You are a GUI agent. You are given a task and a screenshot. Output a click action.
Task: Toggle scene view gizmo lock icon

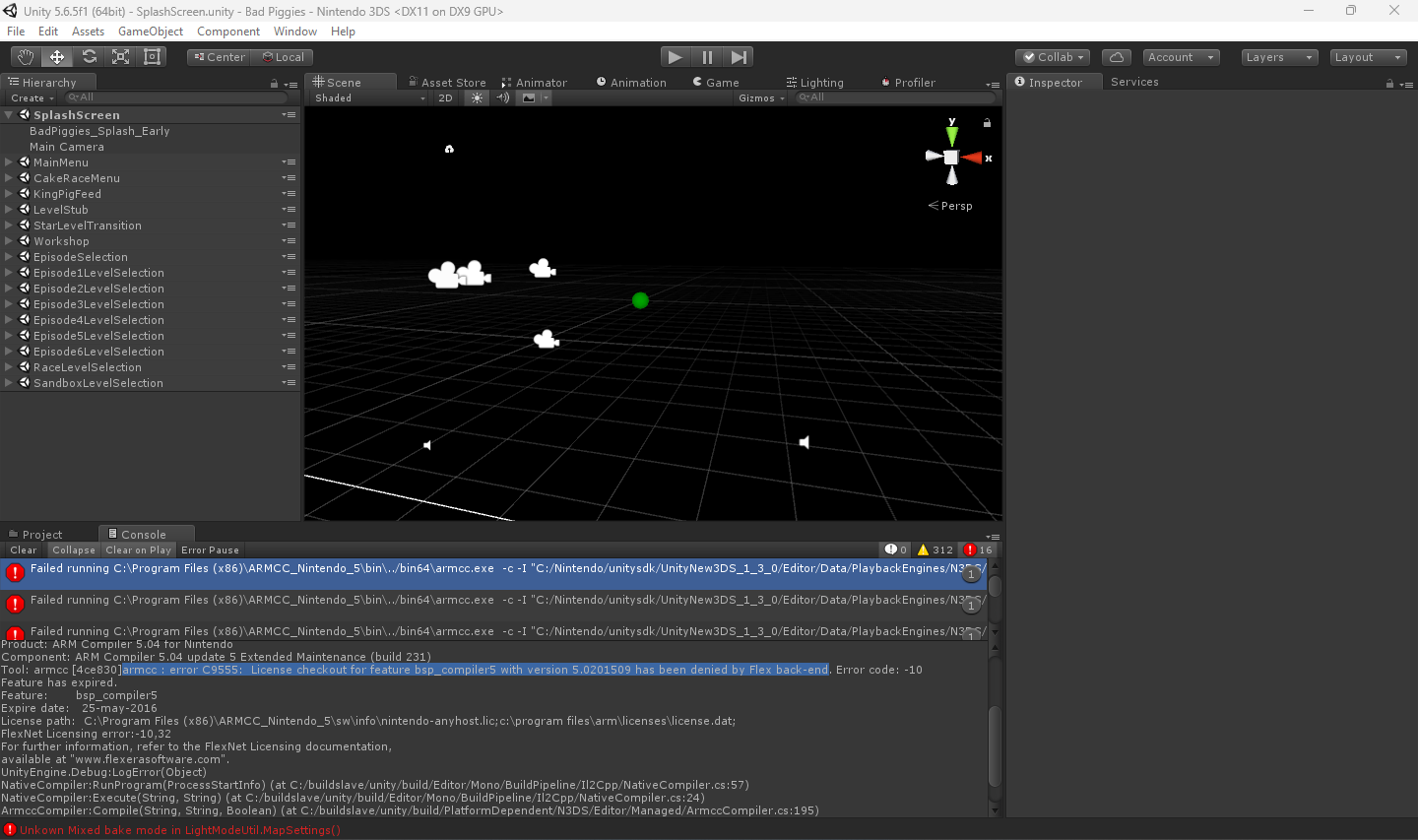click(x=987, y=123)
